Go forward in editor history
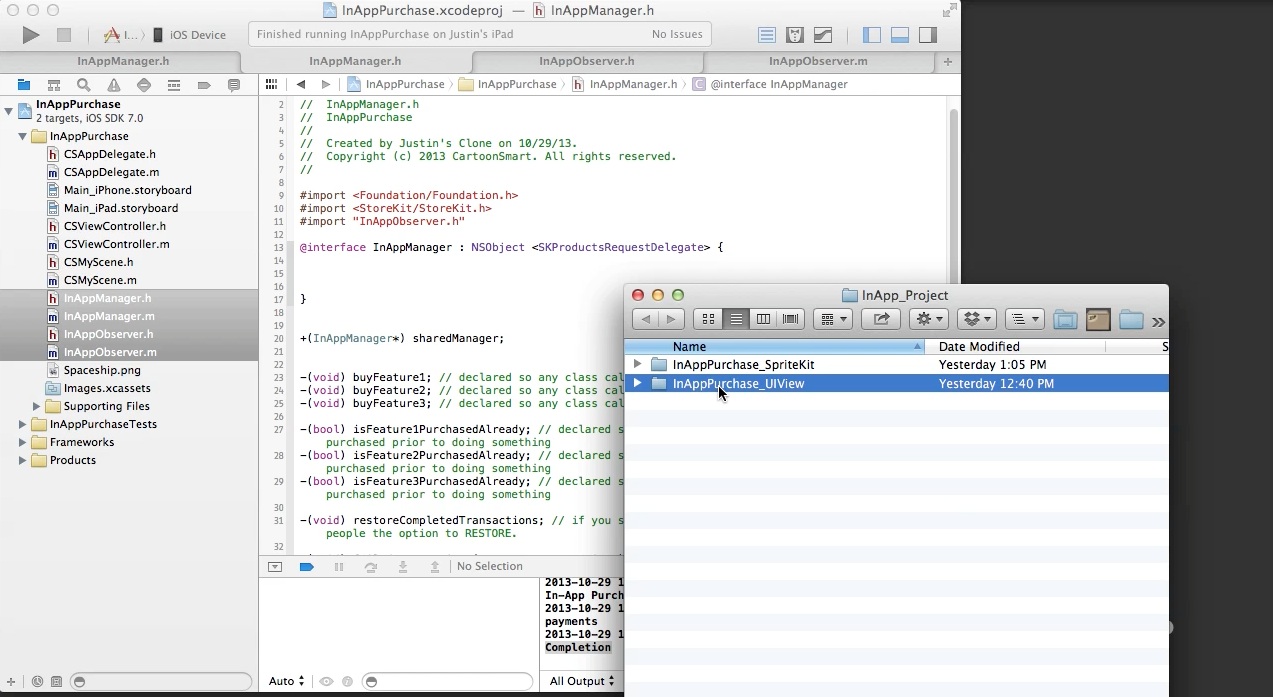The width and height of the screenshot is (1273, 697). click(326, 85)
